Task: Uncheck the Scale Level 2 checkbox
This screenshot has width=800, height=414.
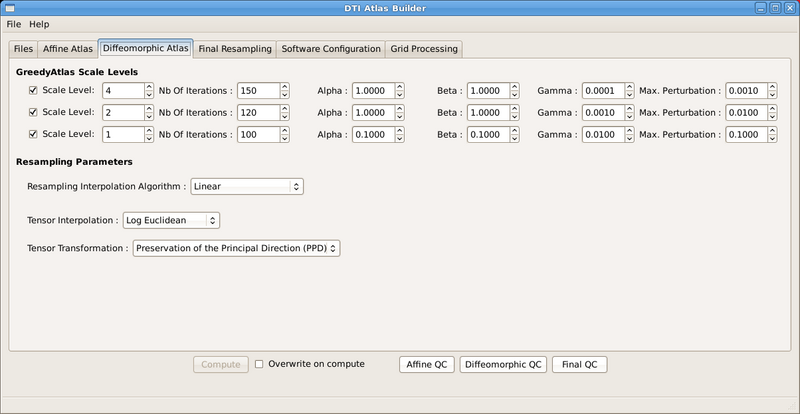Action: pos(33,112)
